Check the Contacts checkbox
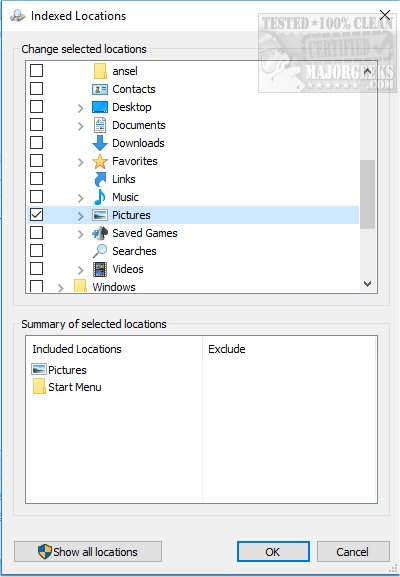 click(36, 89)
